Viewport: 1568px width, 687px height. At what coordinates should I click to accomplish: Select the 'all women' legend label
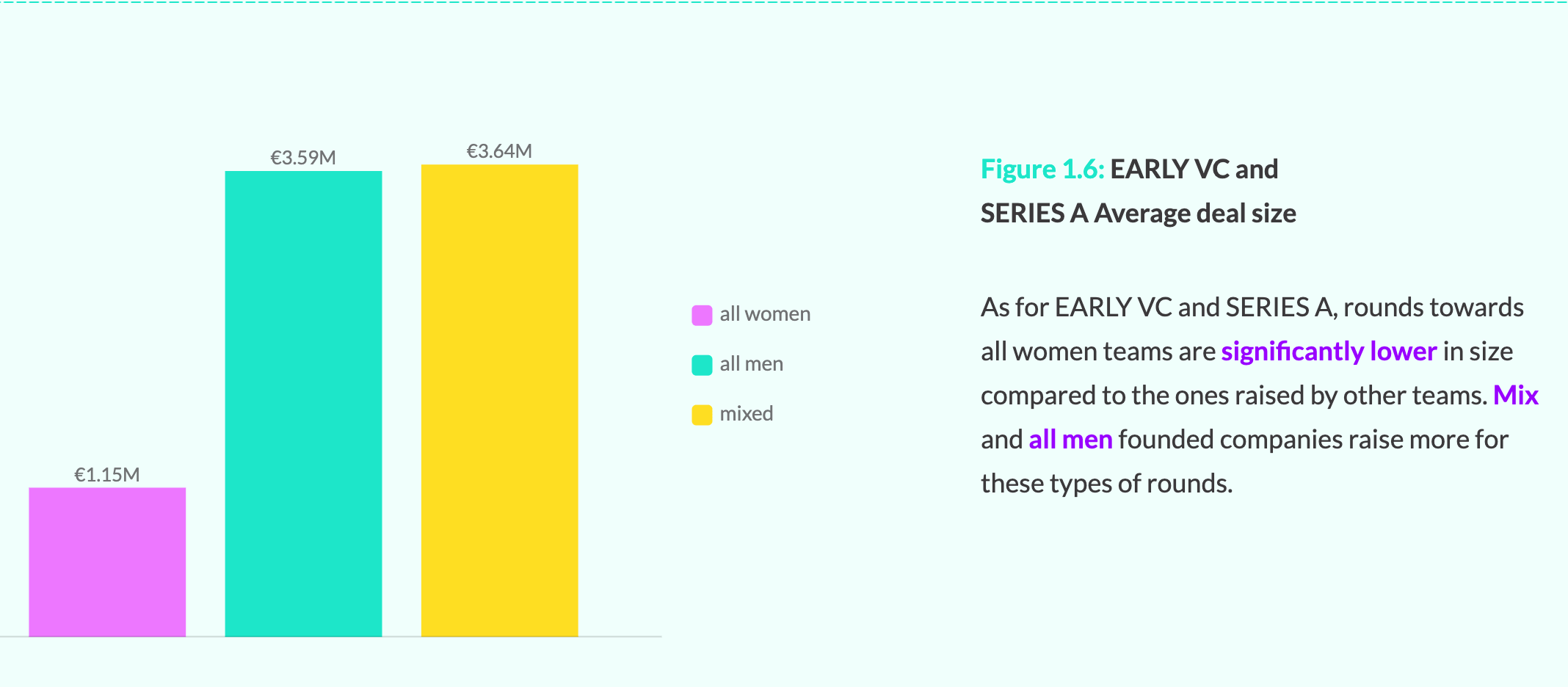click(765, 314)
